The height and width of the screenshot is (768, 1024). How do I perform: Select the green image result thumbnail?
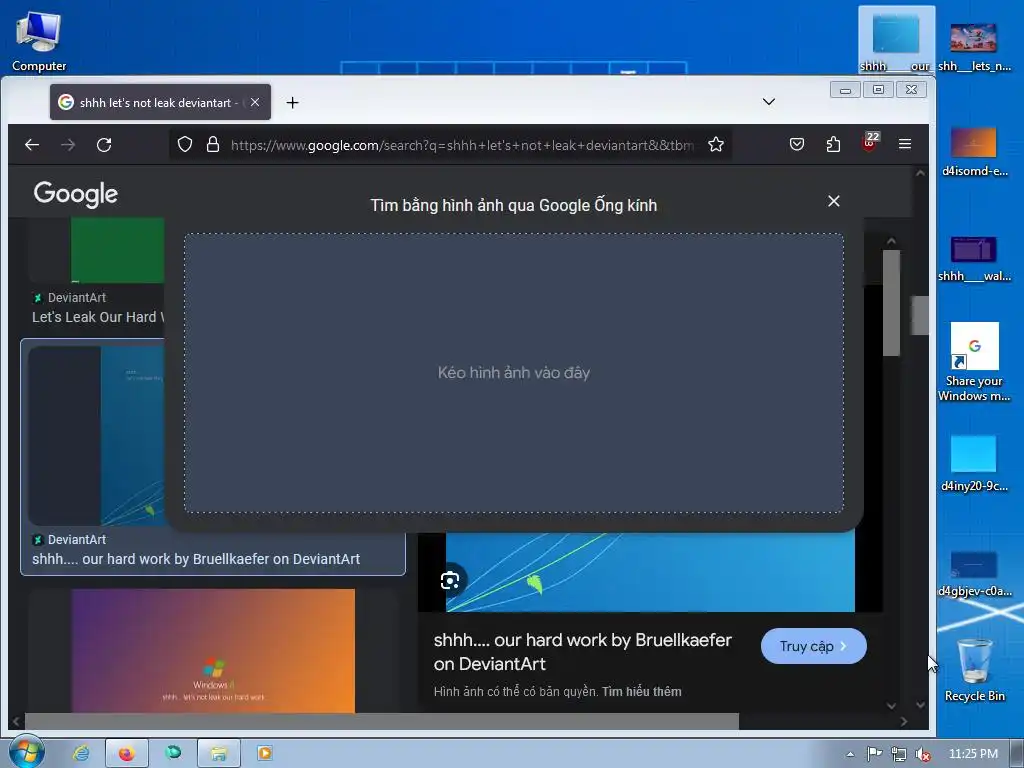coord(118,250)
